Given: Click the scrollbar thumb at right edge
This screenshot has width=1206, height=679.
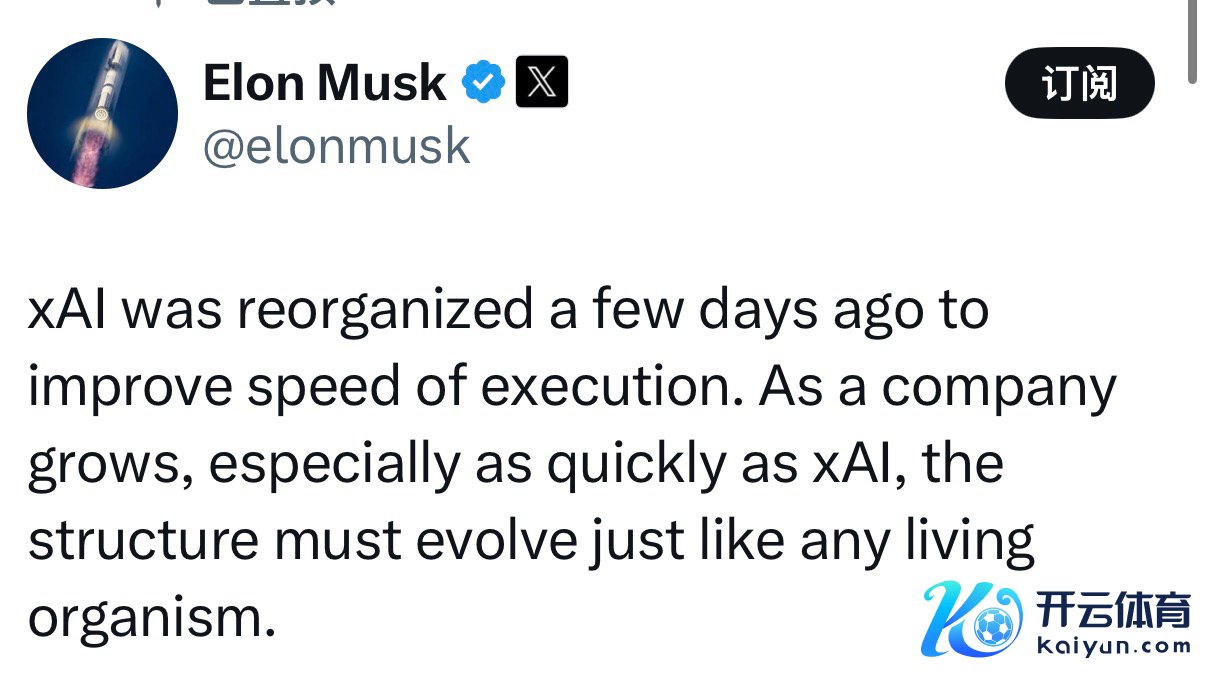Looking at the screenshot, I should coord(1192,40).
